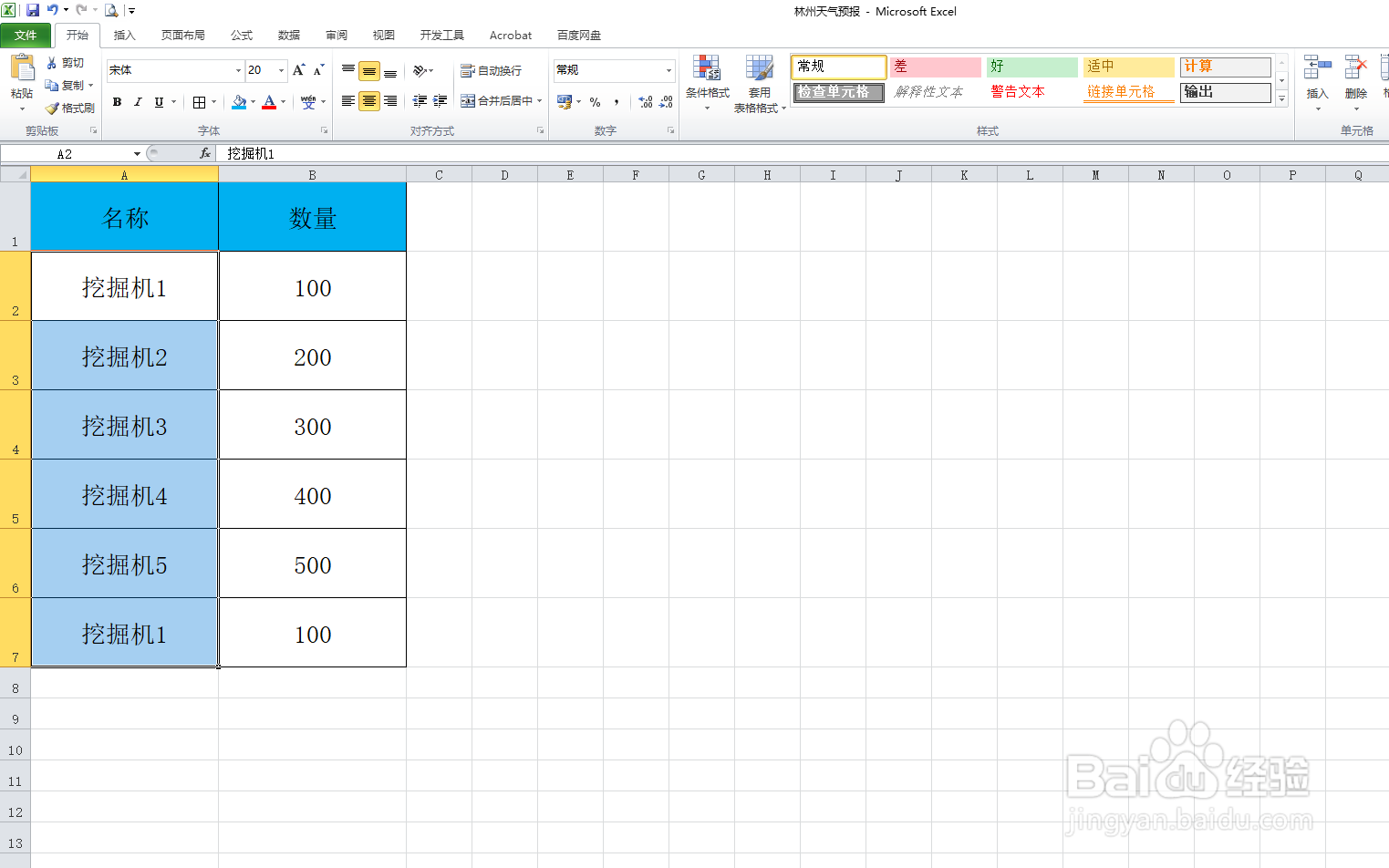The image size is (1389, 868).
Task: Click the Insert cells icon
Action: [x=1317, y=68]
